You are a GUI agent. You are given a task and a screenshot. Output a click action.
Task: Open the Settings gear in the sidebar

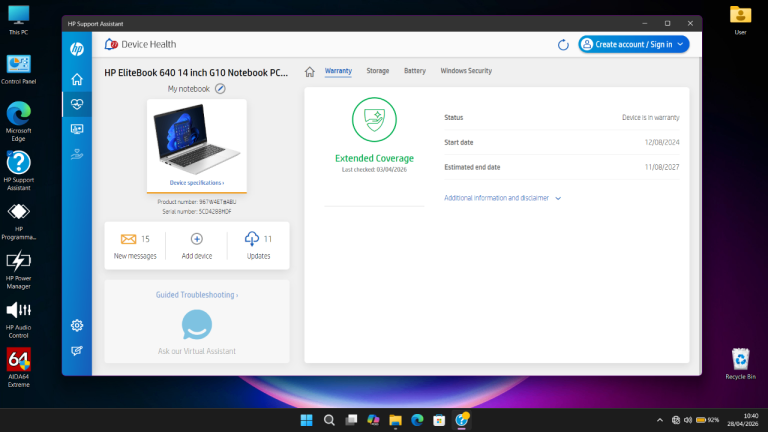tap(77, 325)
